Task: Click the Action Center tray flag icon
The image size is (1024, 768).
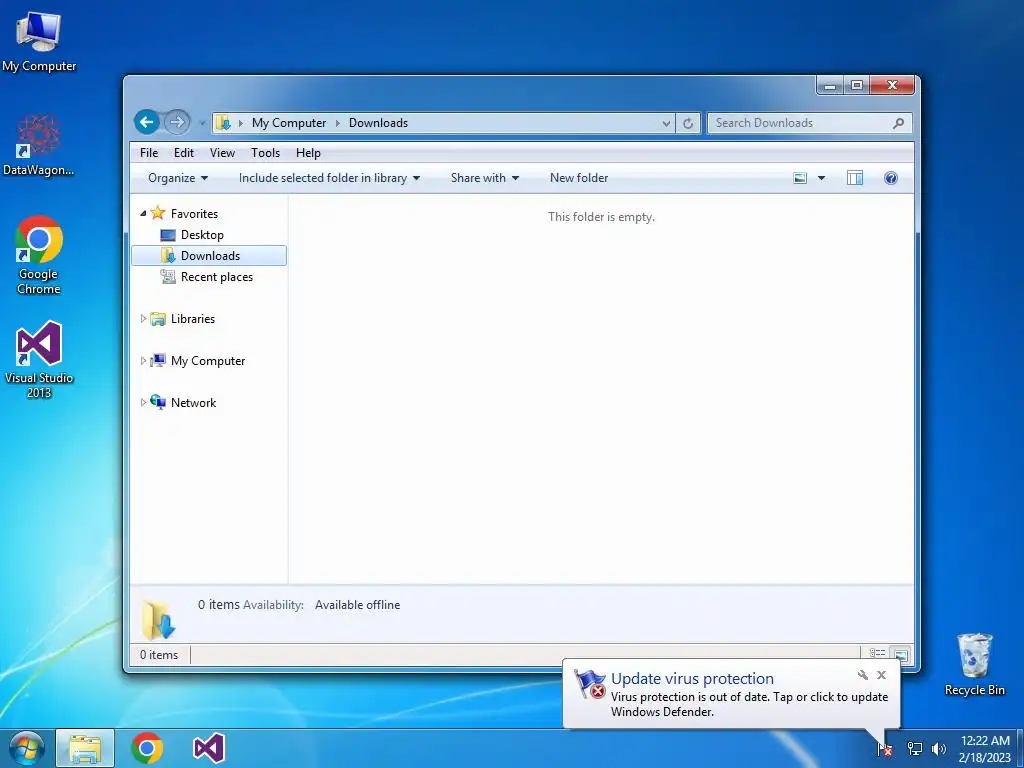Action: click(x=885, y=749)
